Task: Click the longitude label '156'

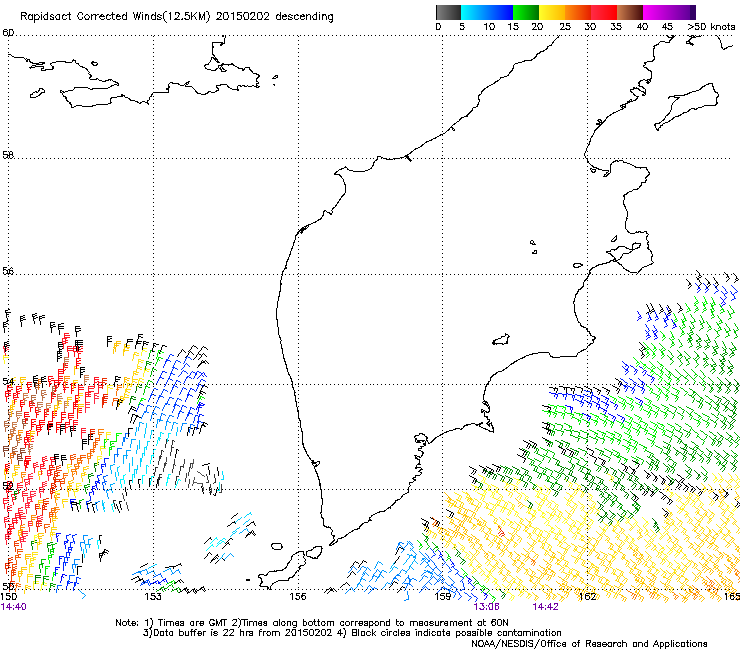Action: [x=298, y=596]
